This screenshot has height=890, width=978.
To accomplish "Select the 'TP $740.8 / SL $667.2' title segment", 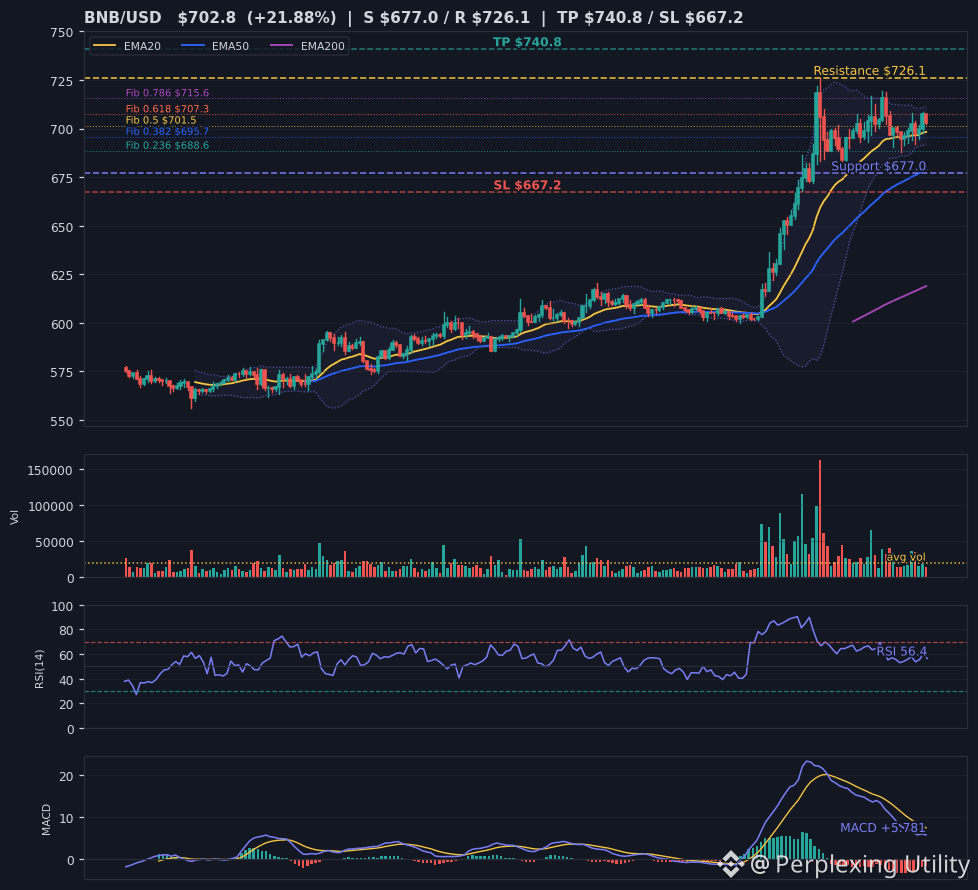I will 650,17.
